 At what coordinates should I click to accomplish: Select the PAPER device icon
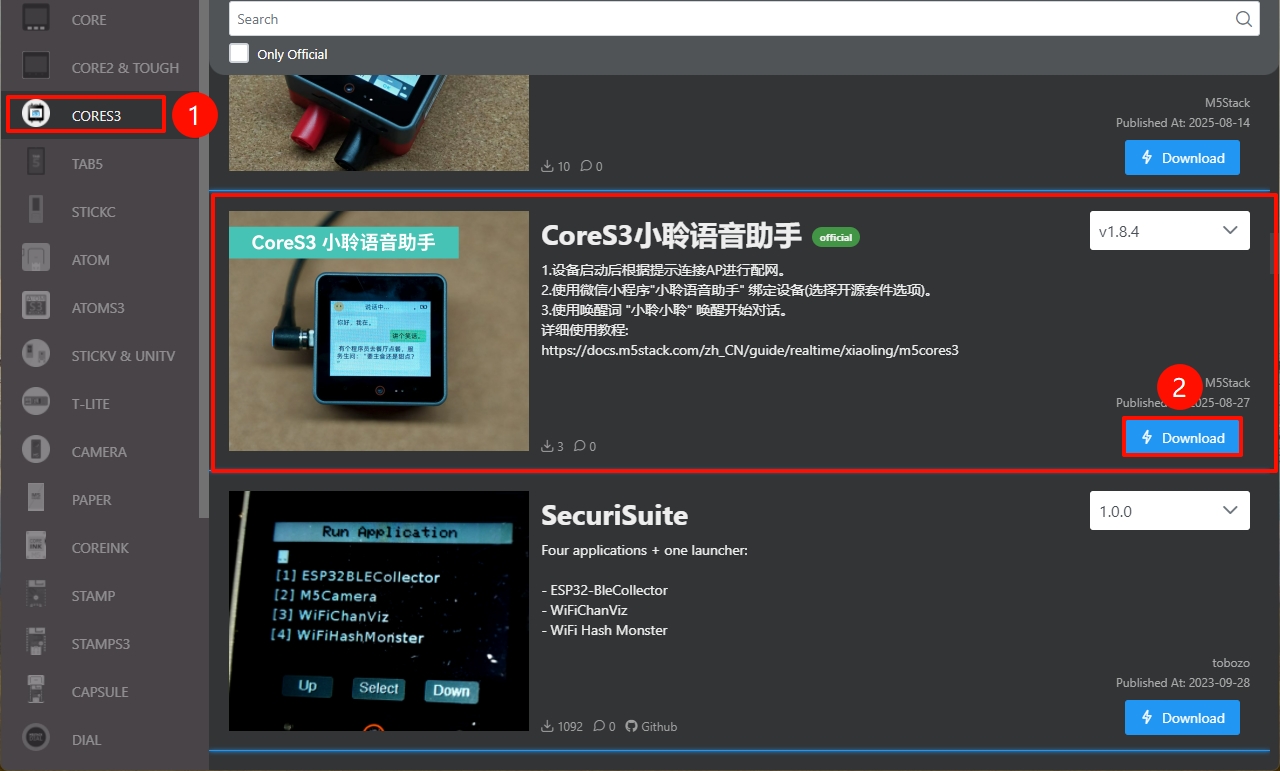tap(36, 499)
